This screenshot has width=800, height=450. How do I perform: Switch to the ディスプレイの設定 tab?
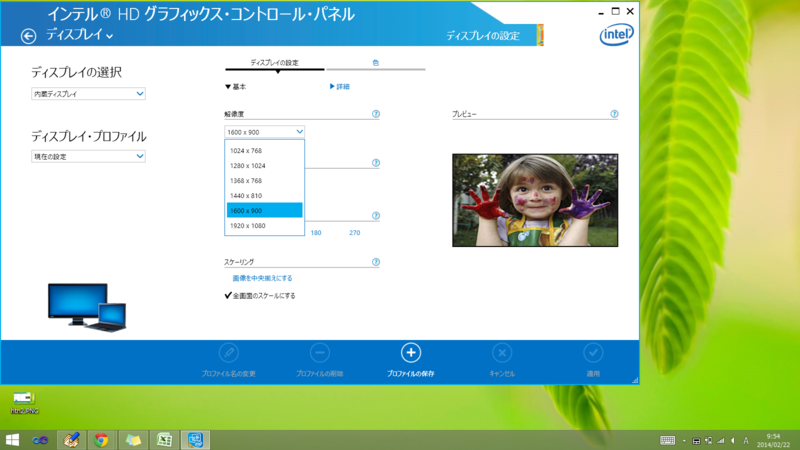[x=274, y=63]
